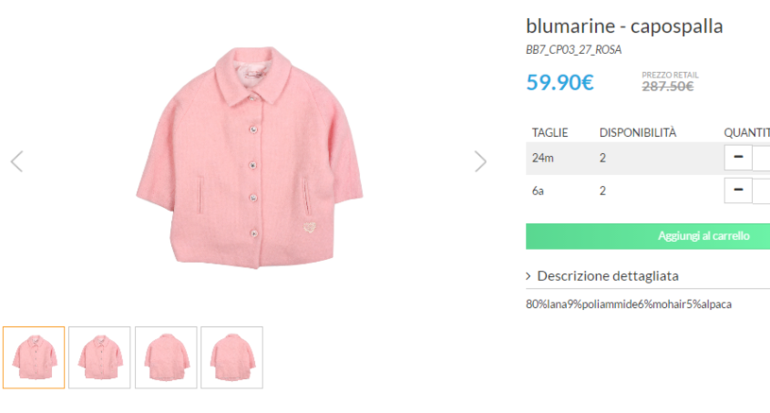770x413 pixels.
Task: Select the 6a size row label
Action: coord(538,190)
